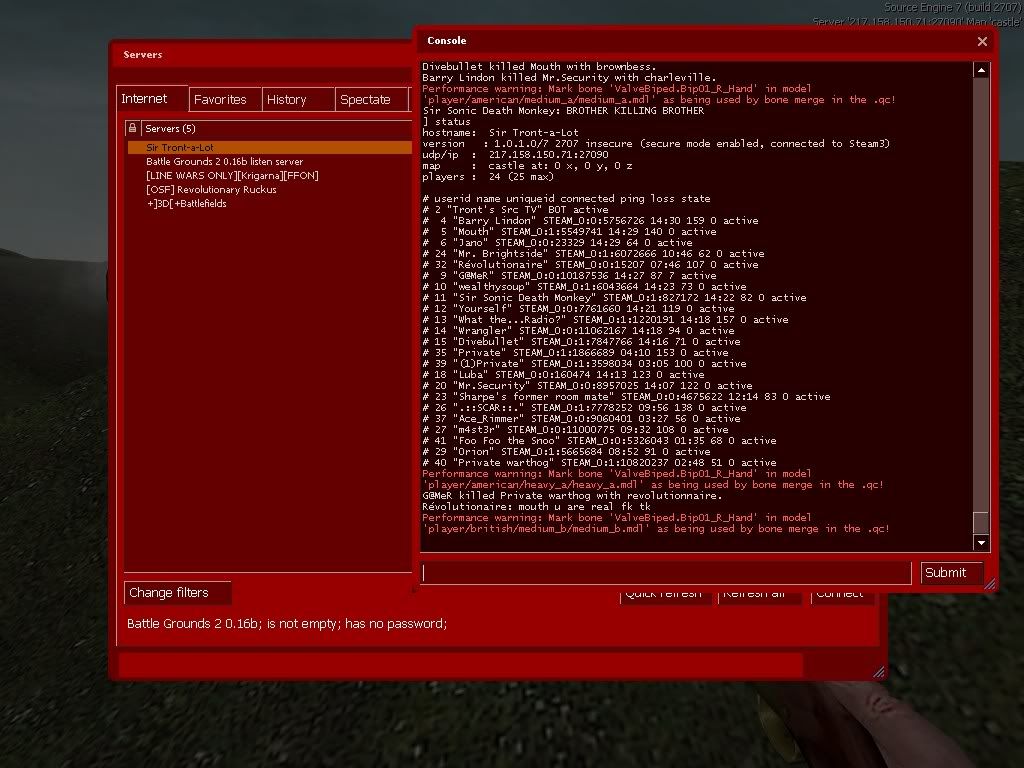Click the Servers window title bar
1024x768 pixels.
pos(261,55)
